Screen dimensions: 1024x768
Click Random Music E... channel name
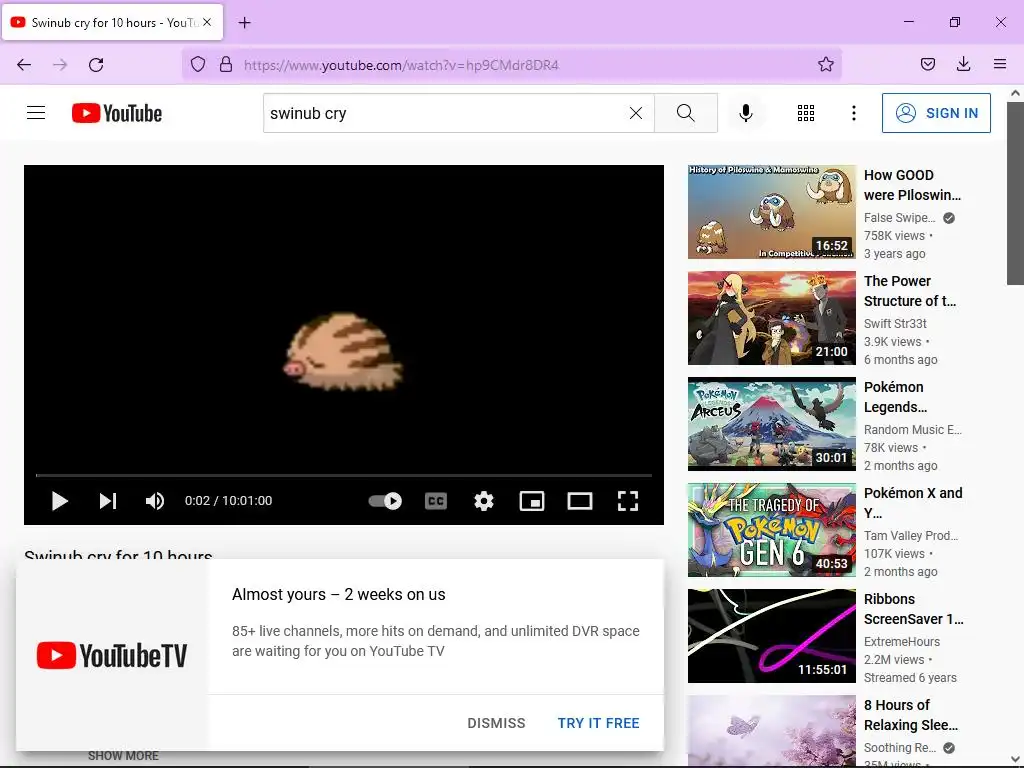[x=912, y=430]
